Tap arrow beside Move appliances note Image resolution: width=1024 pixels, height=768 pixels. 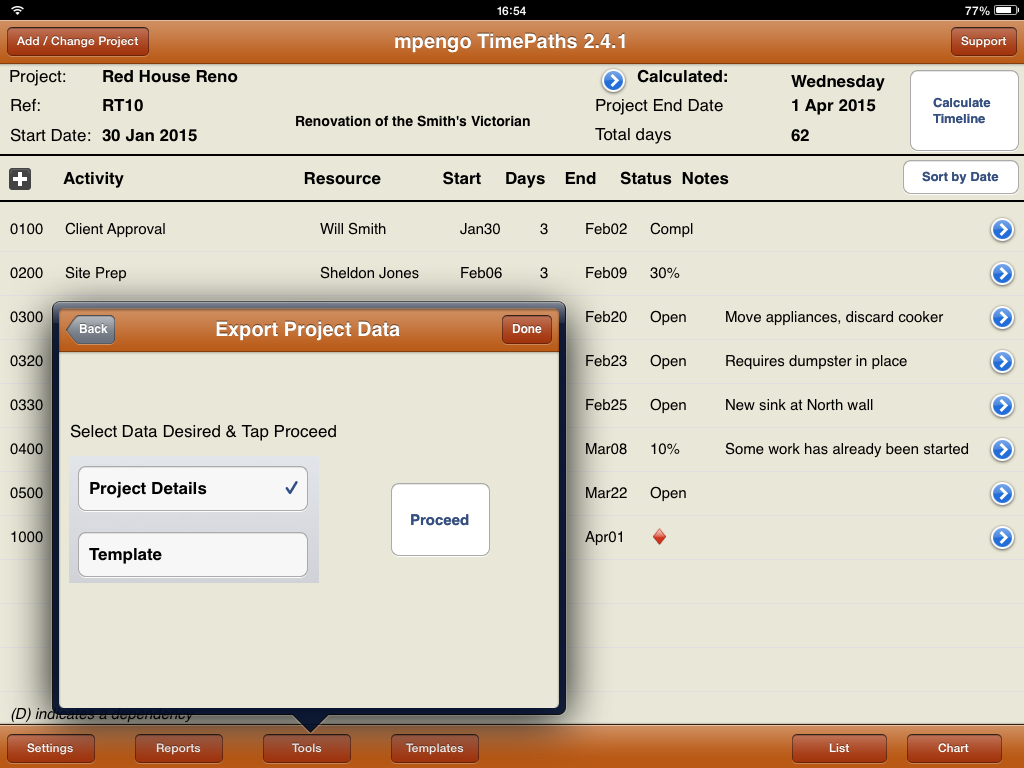point(1002,318)
